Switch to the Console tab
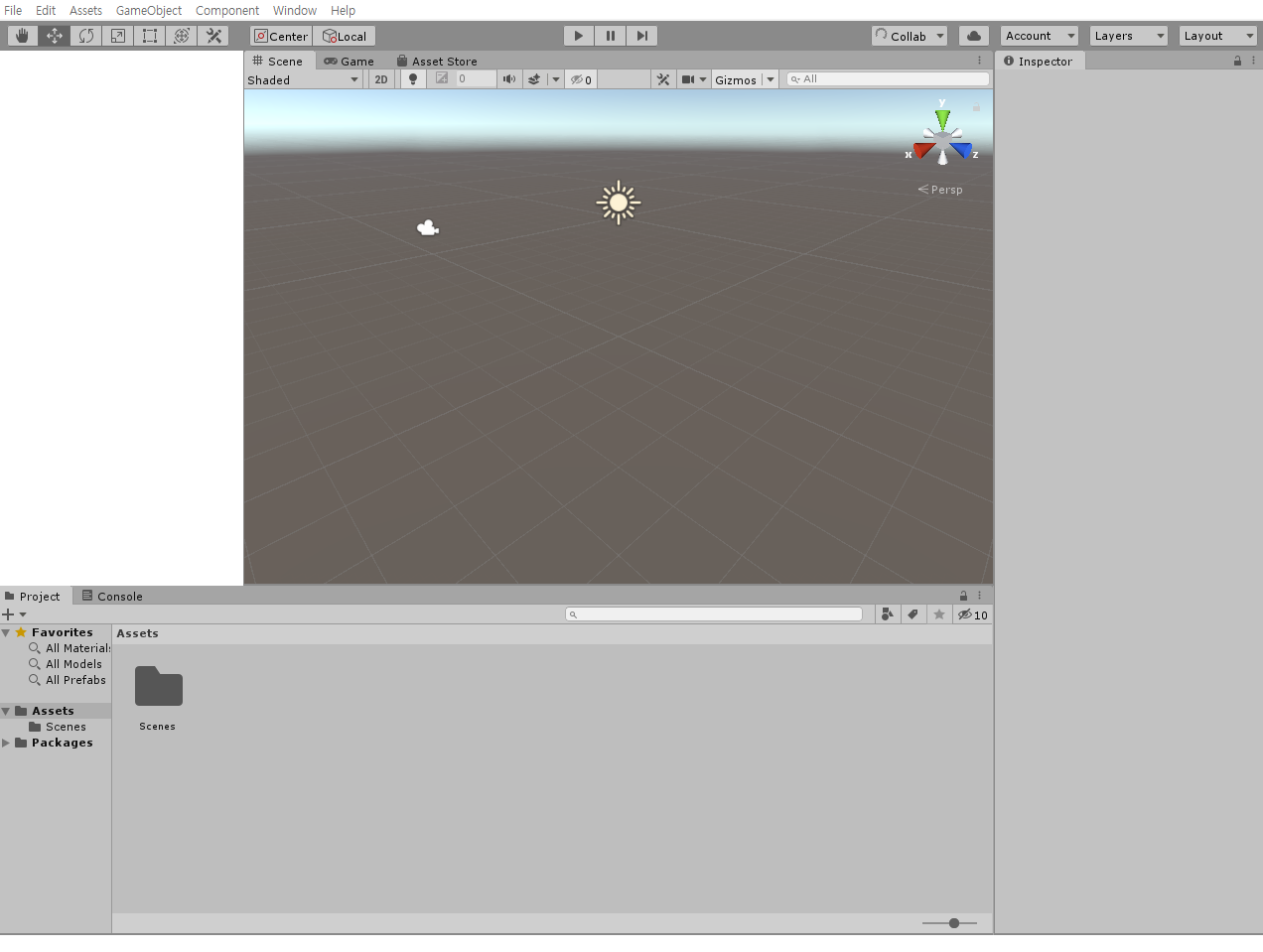1263x952 pixels. 112,596
